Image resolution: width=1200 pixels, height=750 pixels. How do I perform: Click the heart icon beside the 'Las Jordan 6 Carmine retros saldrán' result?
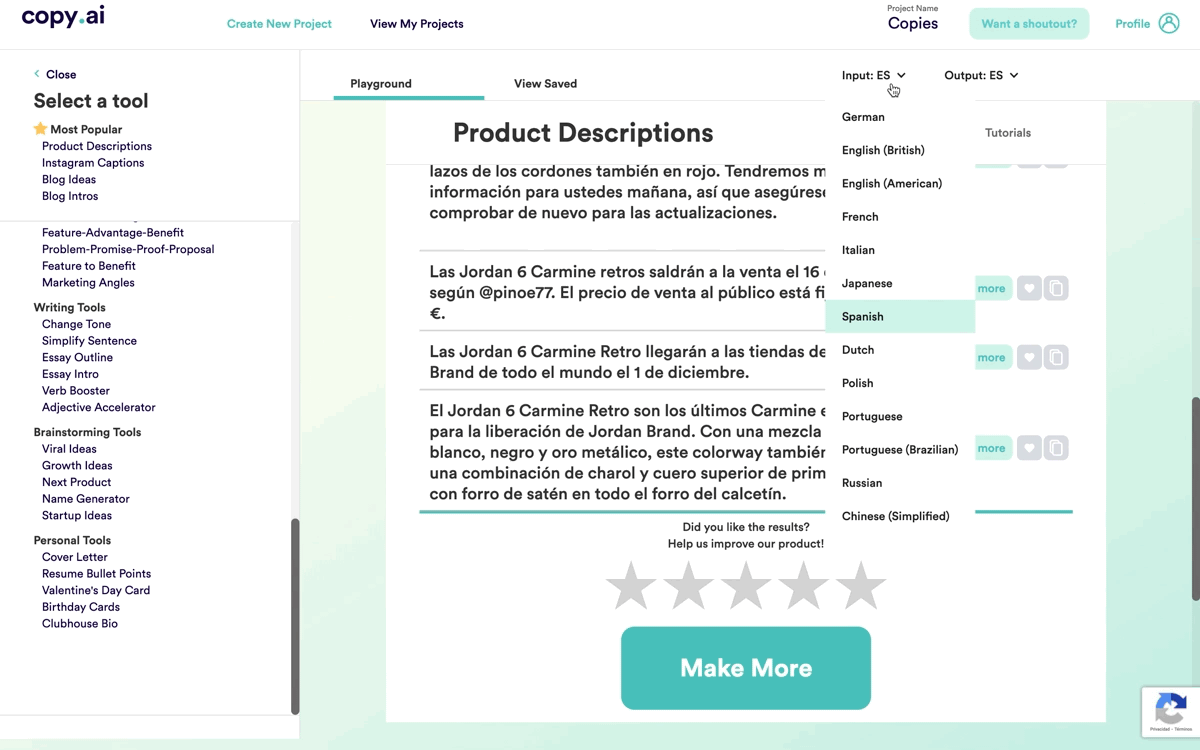pyautogui.click(x=1029, y=288)
